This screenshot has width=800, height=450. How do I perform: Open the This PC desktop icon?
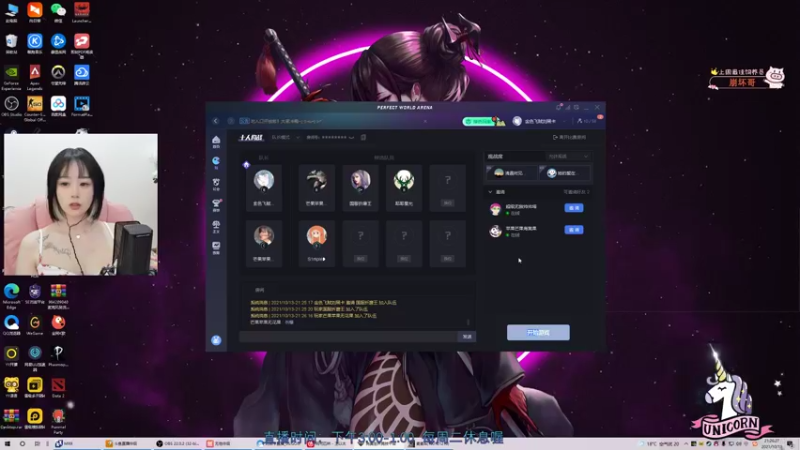pos(11,13)
